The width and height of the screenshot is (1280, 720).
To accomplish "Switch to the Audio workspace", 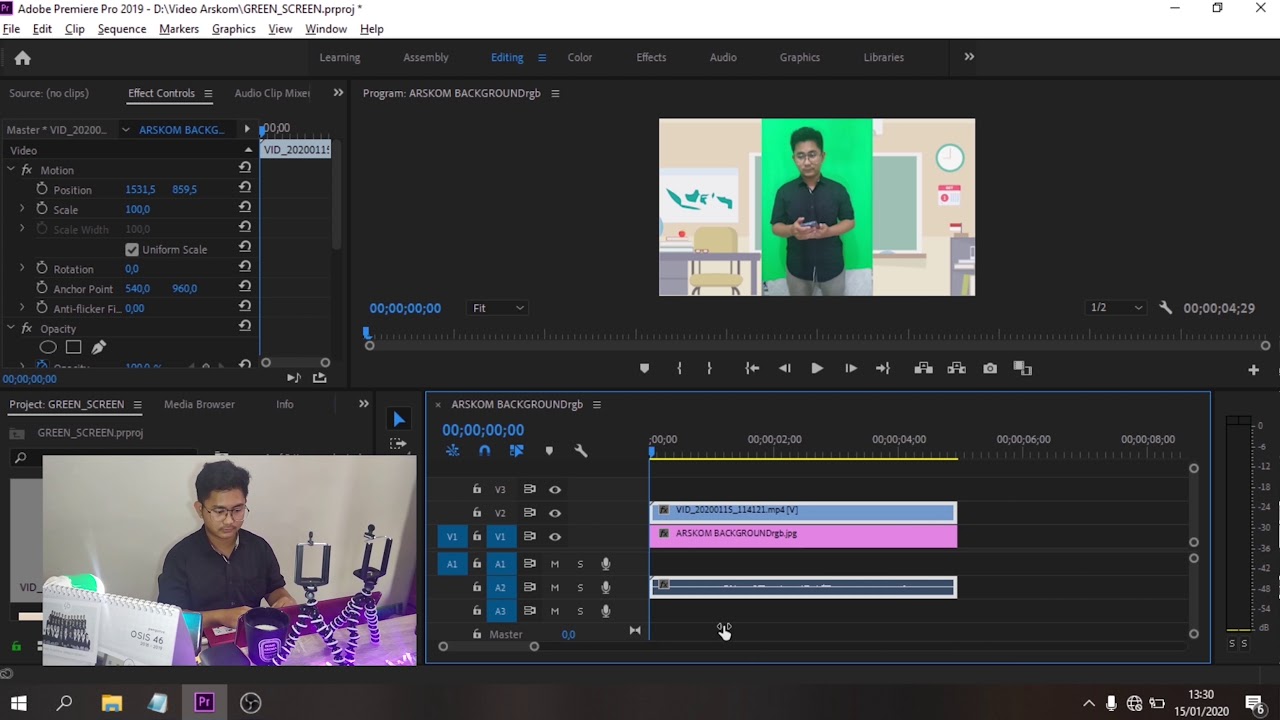I will point(723,57).
